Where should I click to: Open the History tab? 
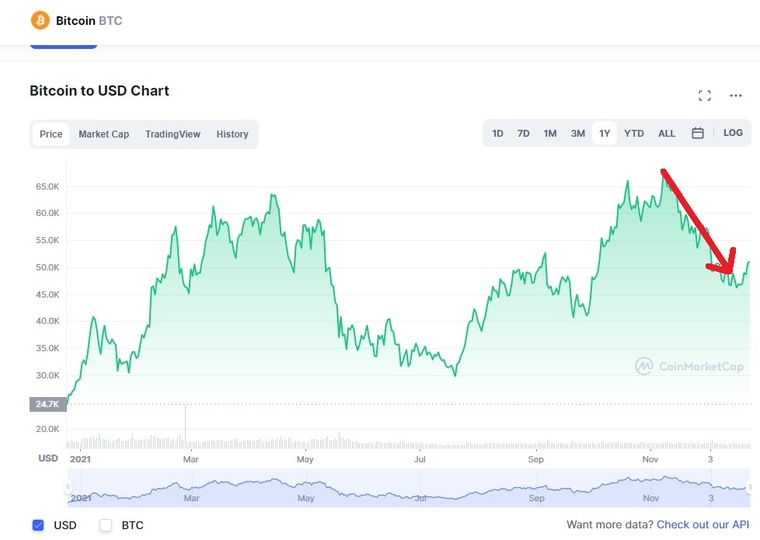tap(232, 134)
